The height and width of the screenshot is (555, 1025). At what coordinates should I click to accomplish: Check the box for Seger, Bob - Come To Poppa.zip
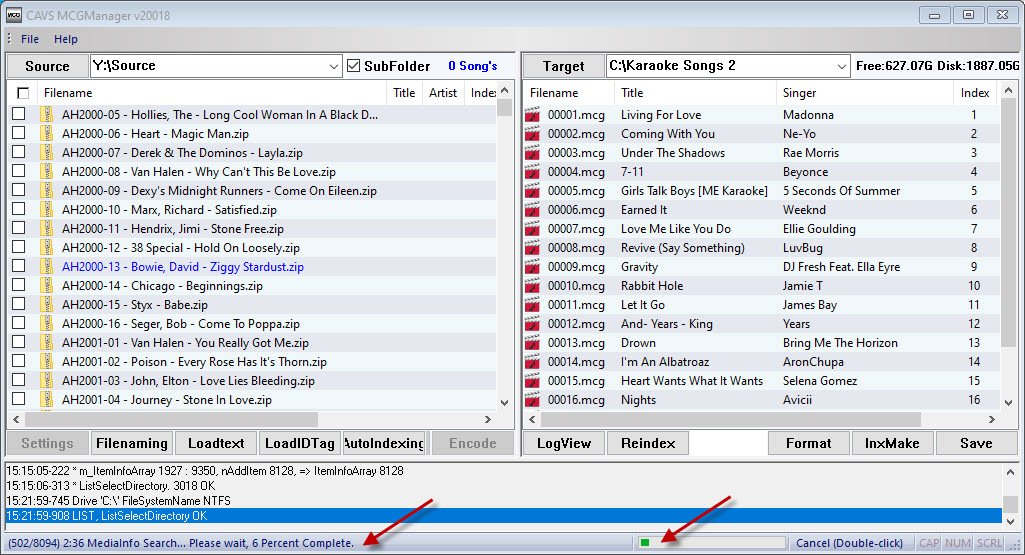[x=19, y=322]
